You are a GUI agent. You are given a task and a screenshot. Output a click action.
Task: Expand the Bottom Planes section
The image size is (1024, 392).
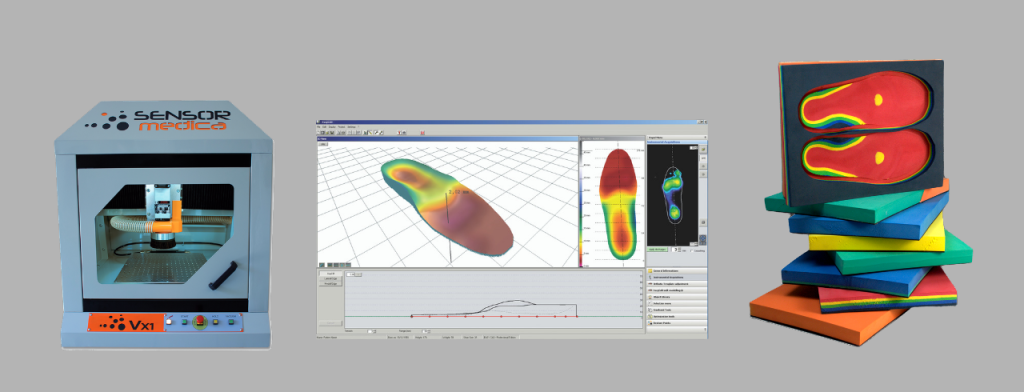click(677, 323)
